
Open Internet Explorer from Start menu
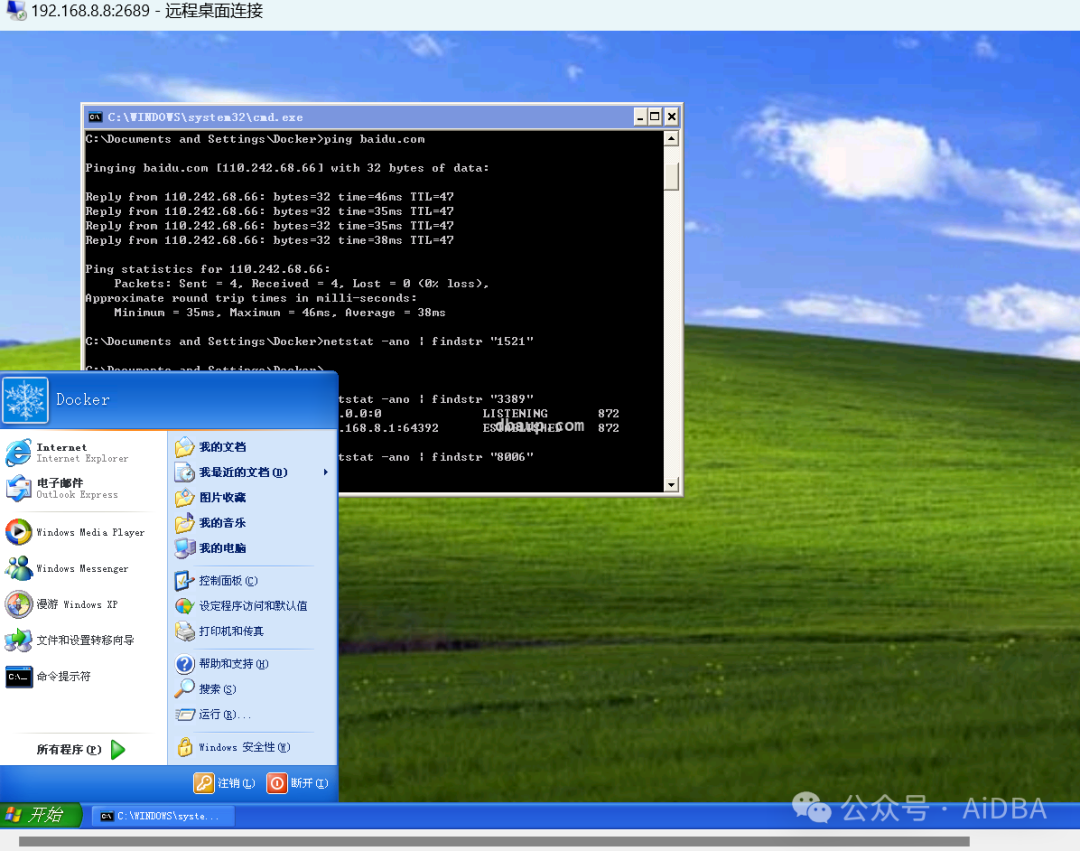pos(81,452)
